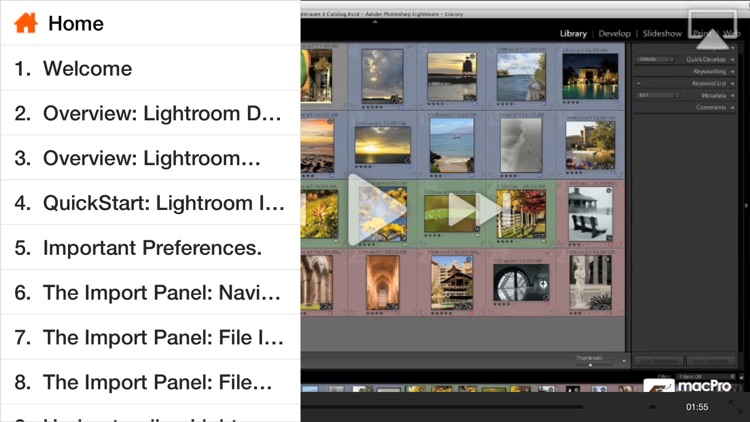Select the cloudy sky thumbnail
The width and height of the screenshot is (750, 422).
pyautogui.click(x=382, y=77)
